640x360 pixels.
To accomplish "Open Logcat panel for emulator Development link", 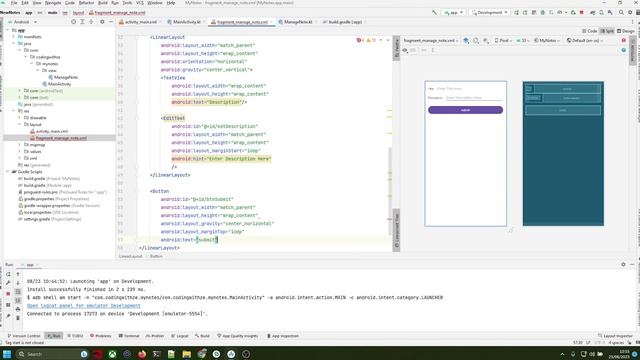I will [84, 306].
